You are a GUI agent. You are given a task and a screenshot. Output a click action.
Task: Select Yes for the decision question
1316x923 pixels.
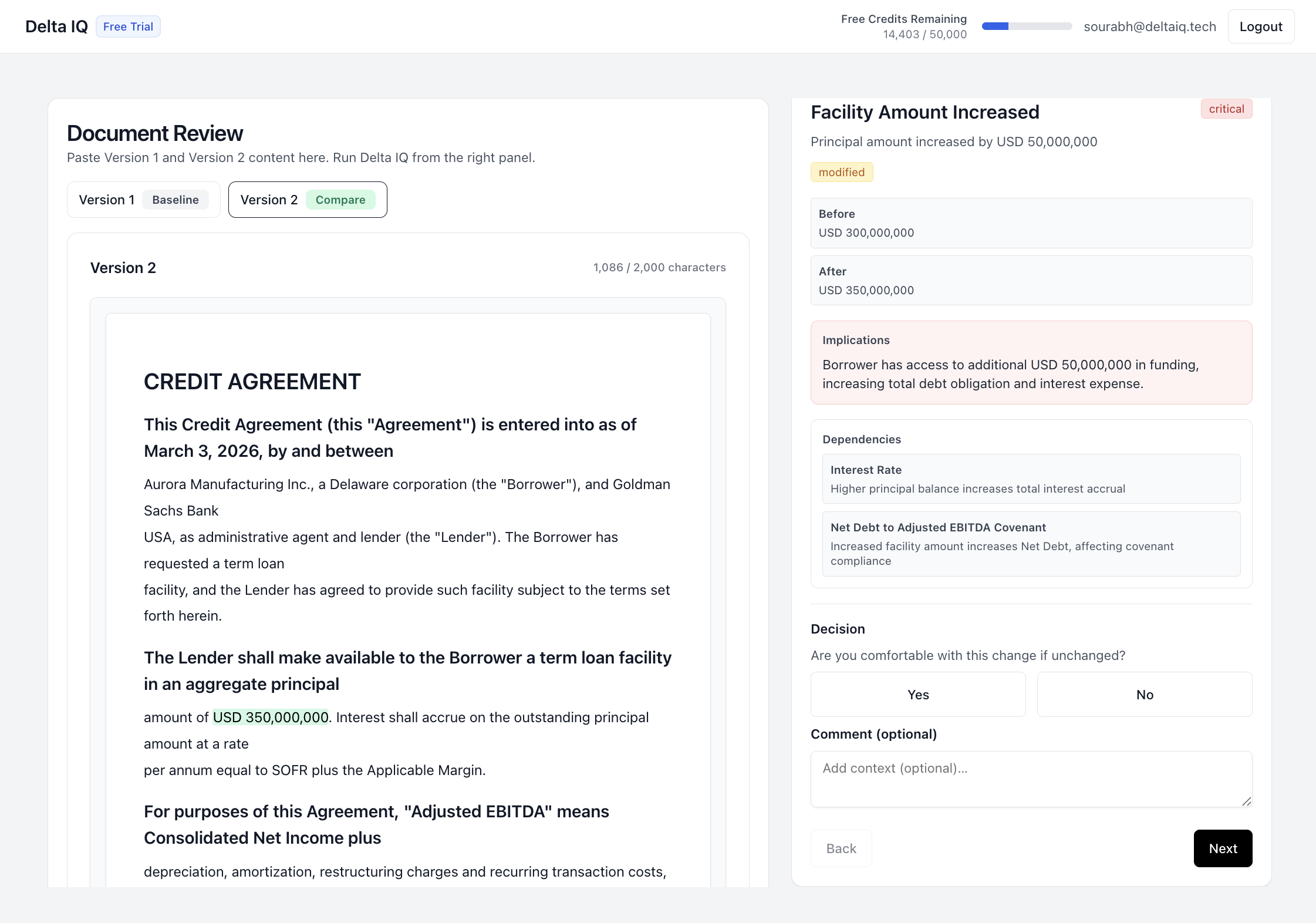click(x=917, y=694)
